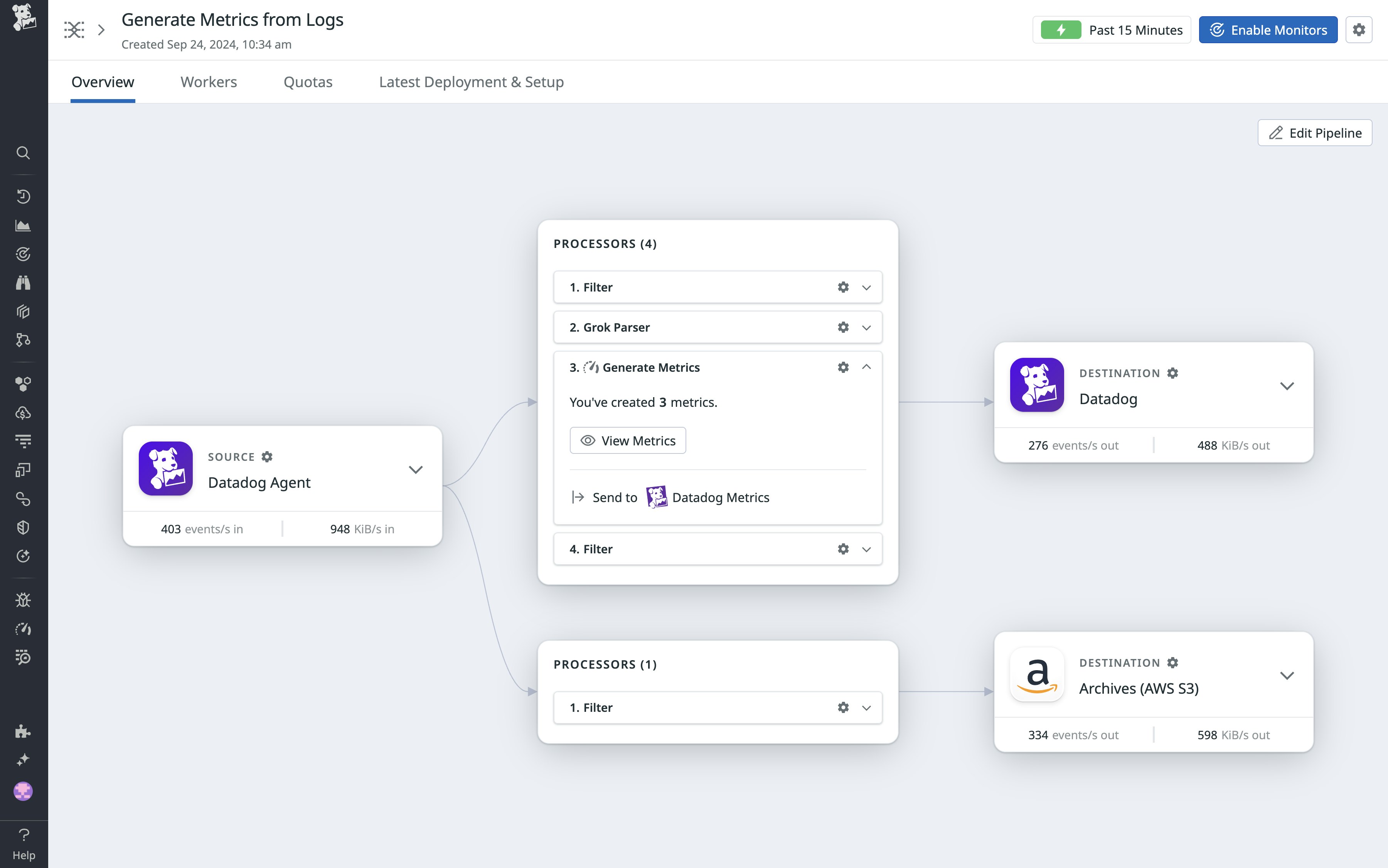Image resolution: width=1388 pixels, height=868 pixels.
Task: Expand the Archives (AWS S3) destination card
Action: coord(1287,675)
